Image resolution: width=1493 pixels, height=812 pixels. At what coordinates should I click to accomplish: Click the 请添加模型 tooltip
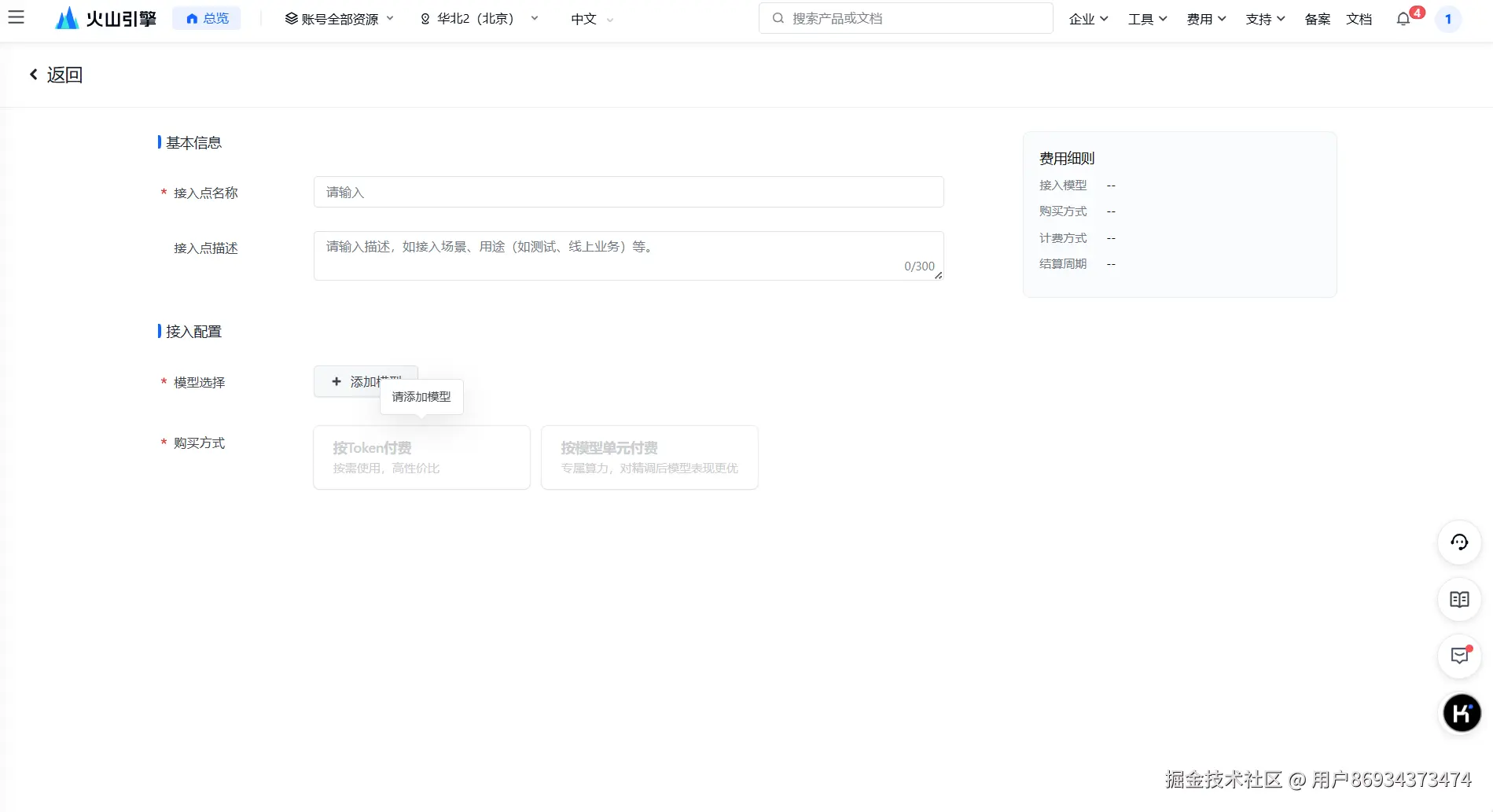tap(421, 397)
